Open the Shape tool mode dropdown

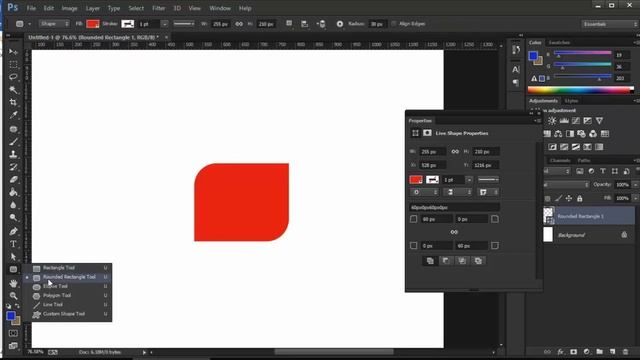54,24
